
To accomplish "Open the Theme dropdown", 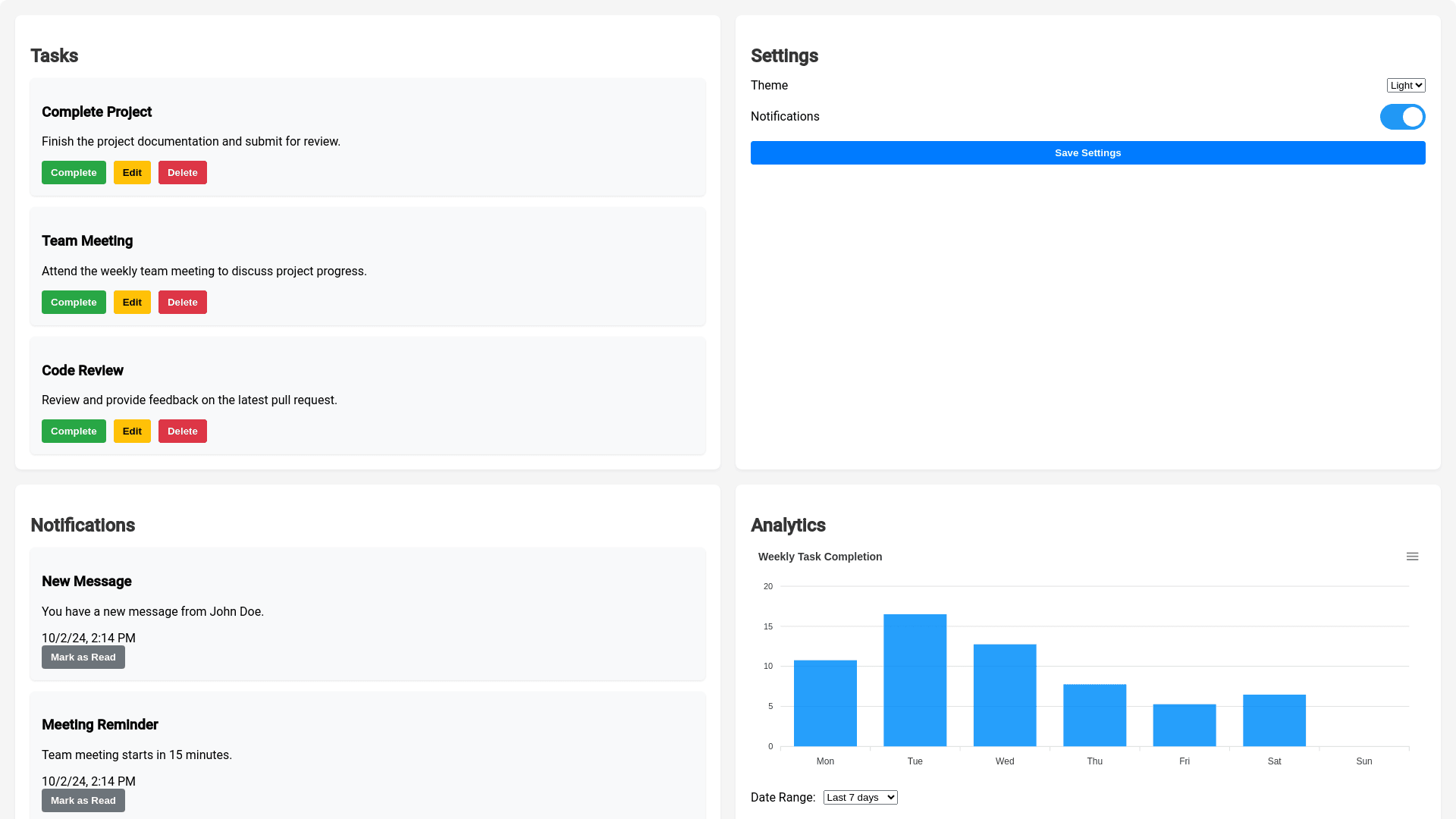I will [x=1406, y=86].
